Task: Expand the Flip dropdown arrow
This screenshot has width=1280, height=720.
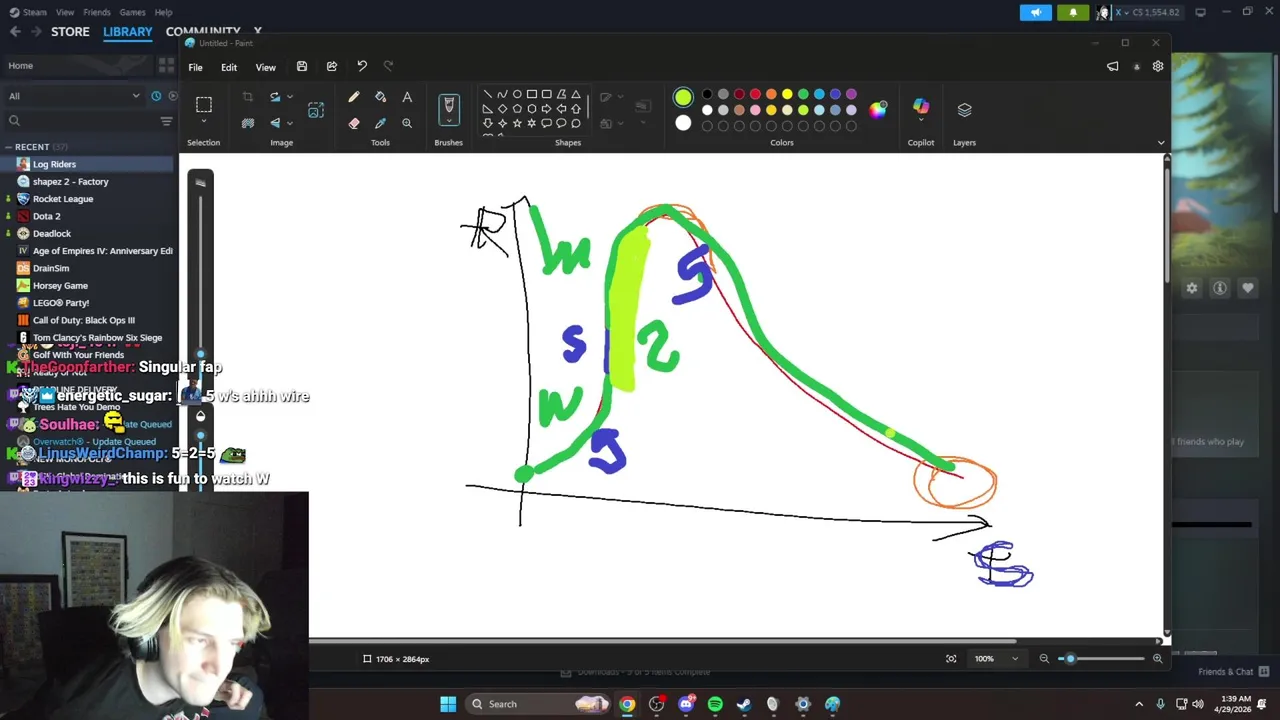Action: tap(290, 123)
